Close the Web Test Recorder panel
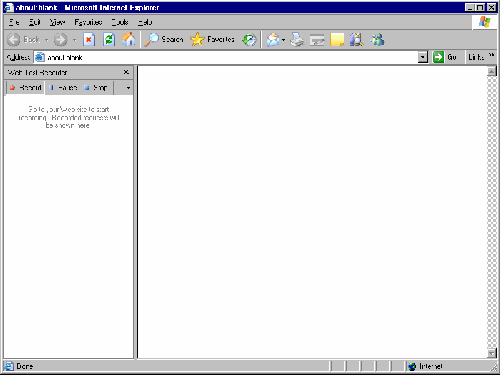This screenshot has width=500, height=375. pos(126,72)
